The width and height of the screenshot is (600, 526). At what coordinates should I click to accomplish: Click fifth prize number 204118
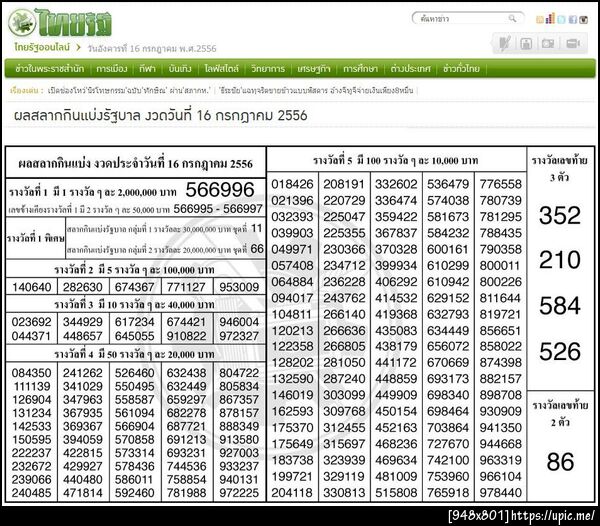[292, 493]
